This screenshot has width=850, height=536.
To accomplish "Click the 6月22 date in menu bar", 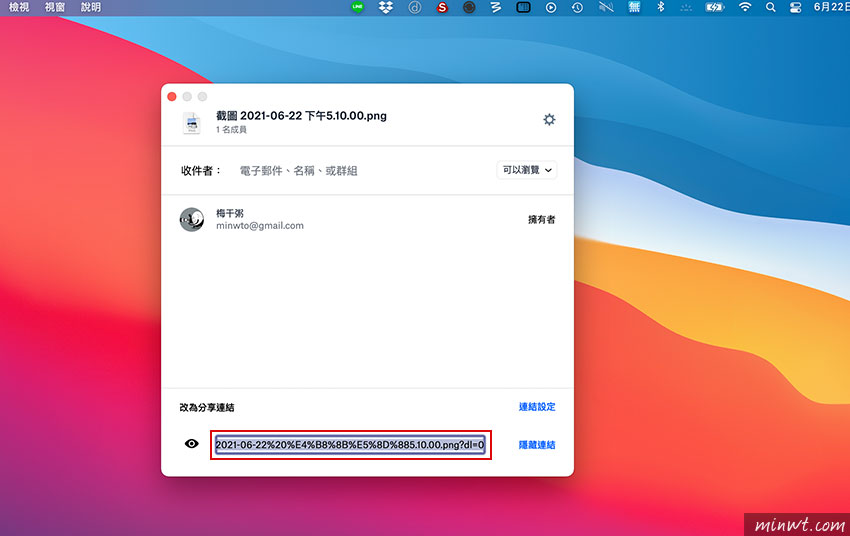I will (x=831, y=7).
